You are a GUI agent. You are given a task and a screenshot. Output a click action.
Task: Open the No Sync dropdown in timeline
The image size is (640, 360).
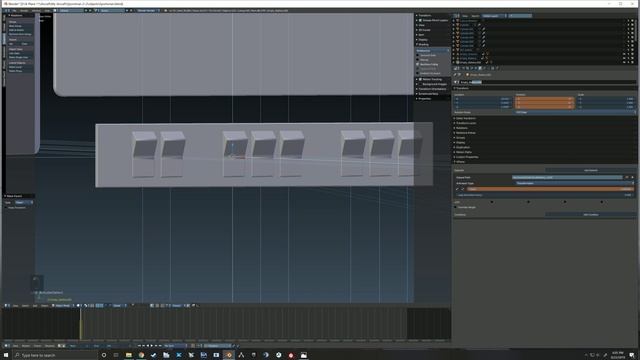coord(175,346)
